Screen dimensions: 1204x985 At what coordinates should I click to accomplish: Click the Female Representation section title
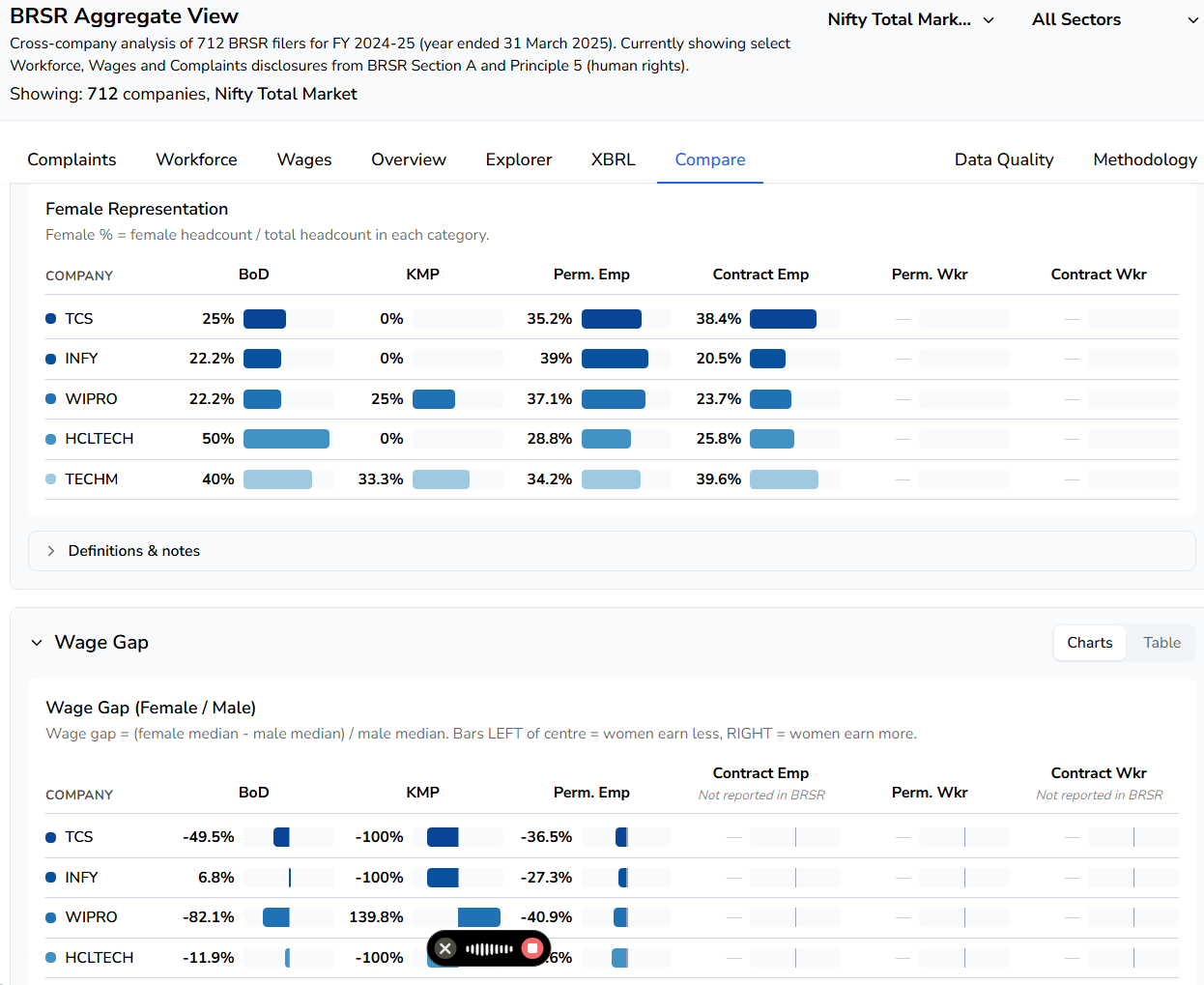coord(137,209)
